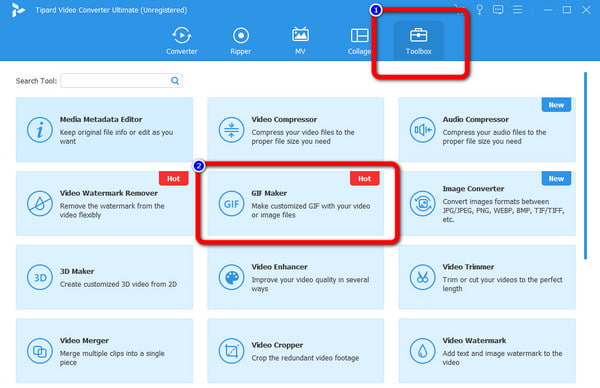
Task: Open the Video Enhancer tool
Action: (x=295, y=277)
